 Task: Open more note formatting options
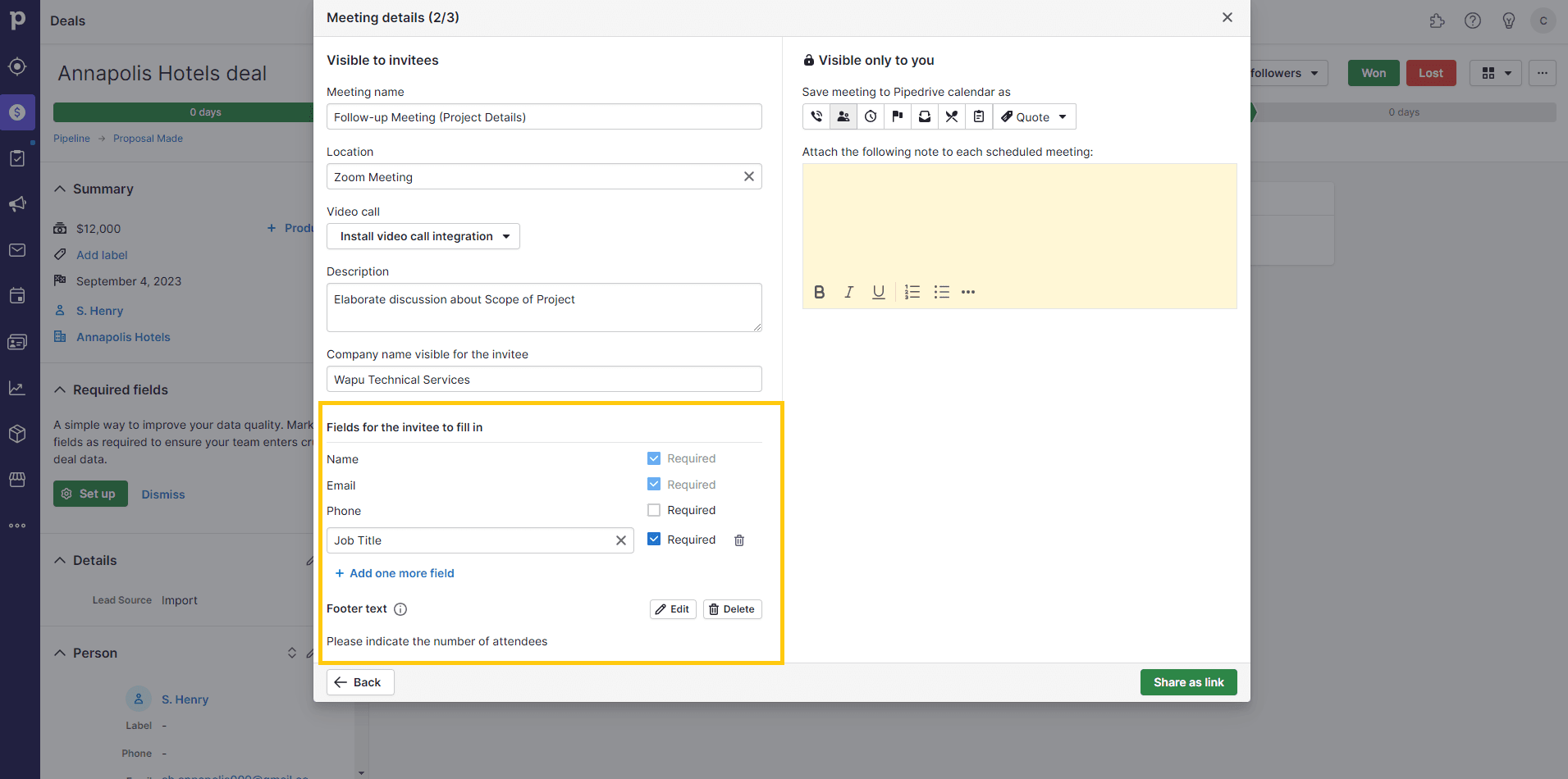click(968, 292)
